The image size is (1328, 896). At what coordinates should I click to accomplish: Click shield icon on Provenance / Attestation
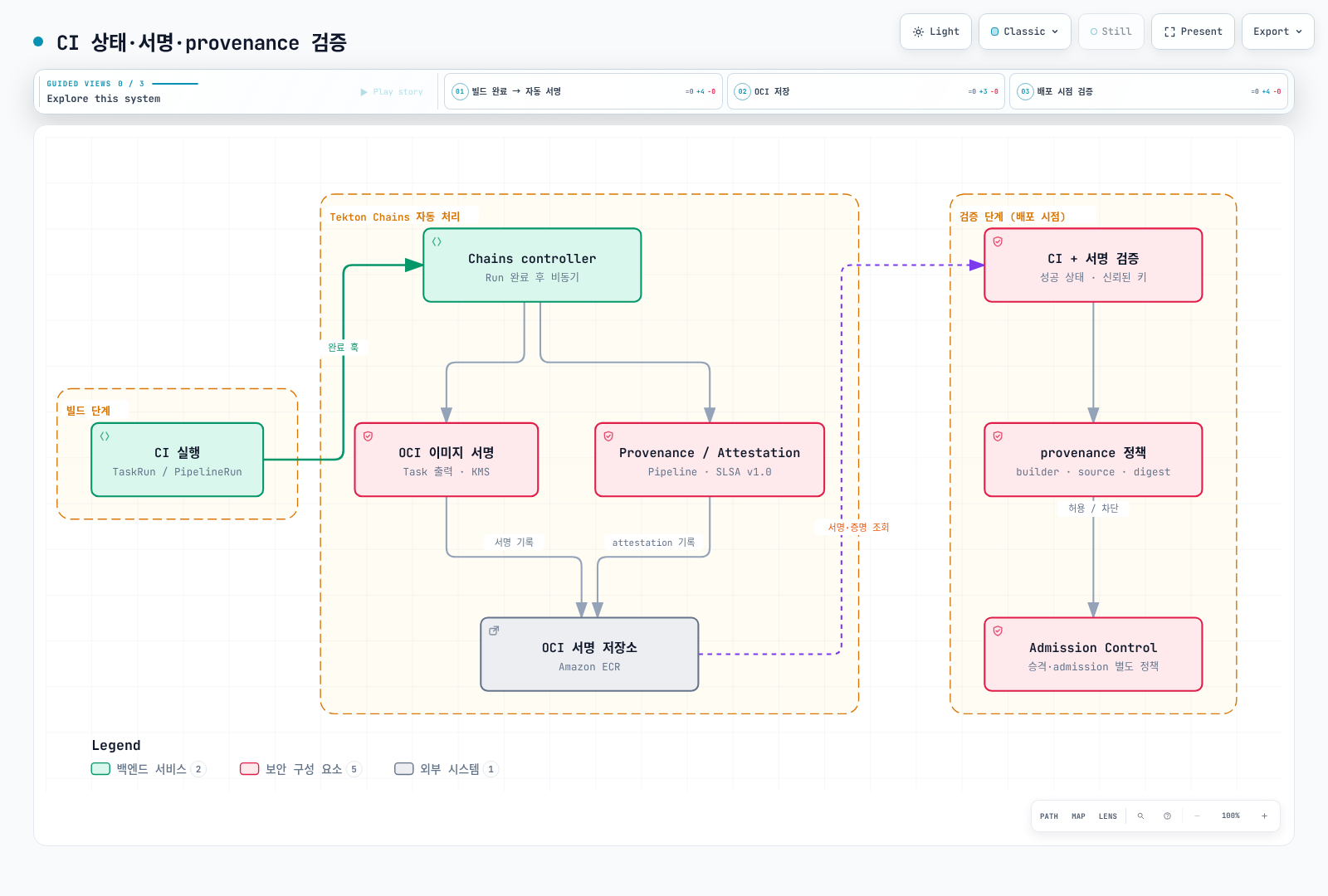[x=608, y=436]
